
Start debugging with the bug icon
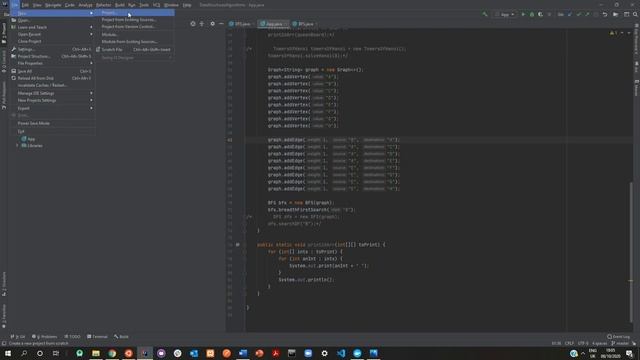coord(532,14)
